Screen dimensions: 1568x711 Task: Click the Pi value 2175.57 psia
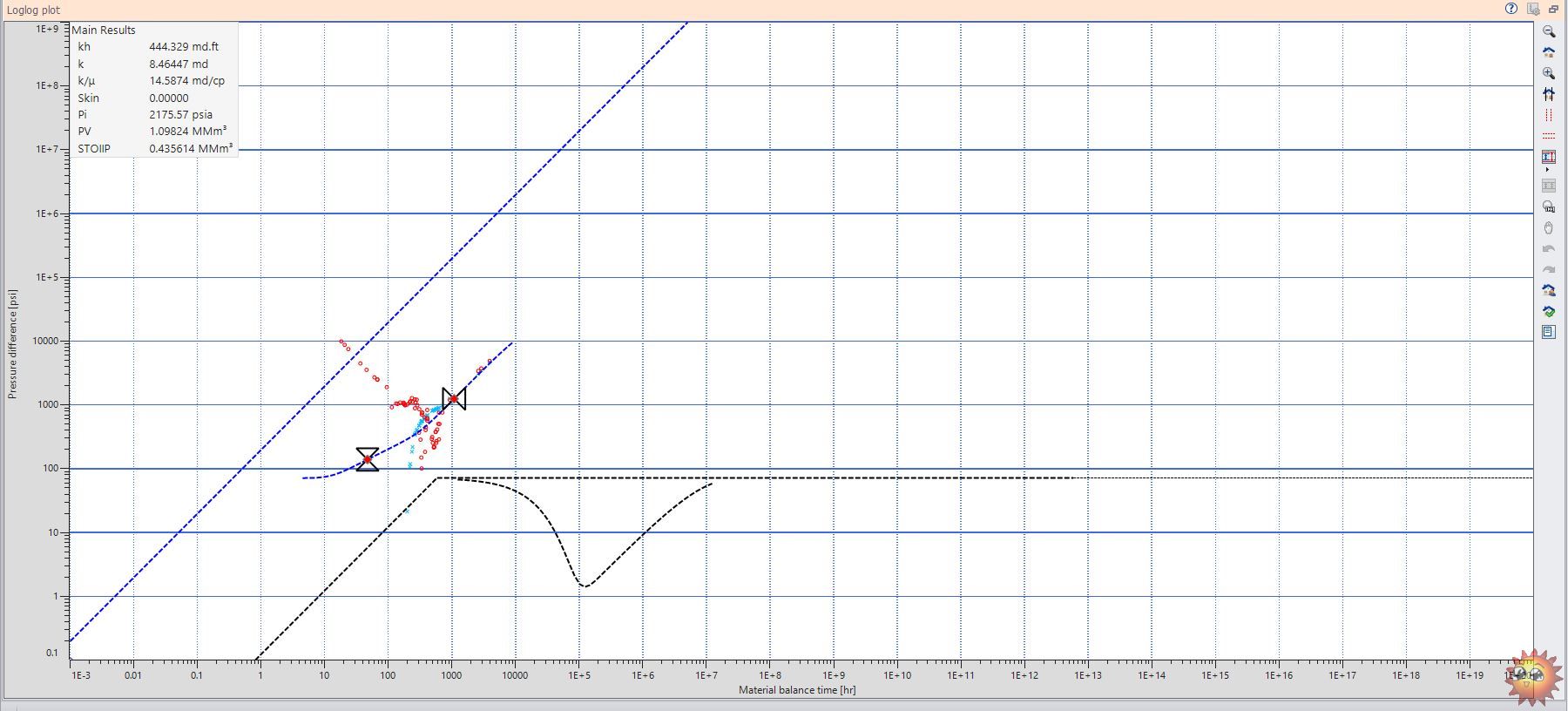(x=181, y=114)
